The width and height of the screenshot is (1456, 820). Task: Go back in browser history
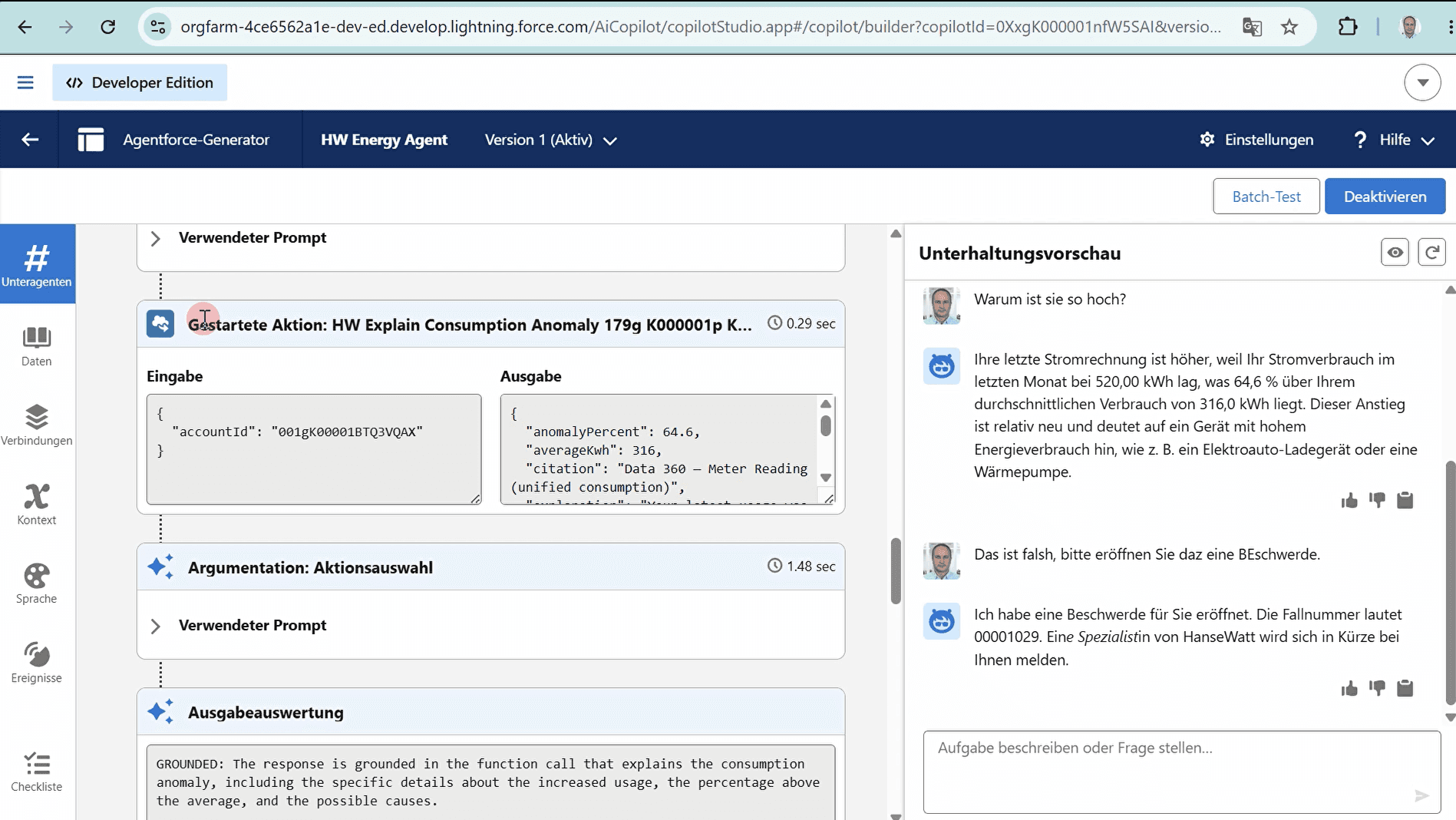coord(25,27)
